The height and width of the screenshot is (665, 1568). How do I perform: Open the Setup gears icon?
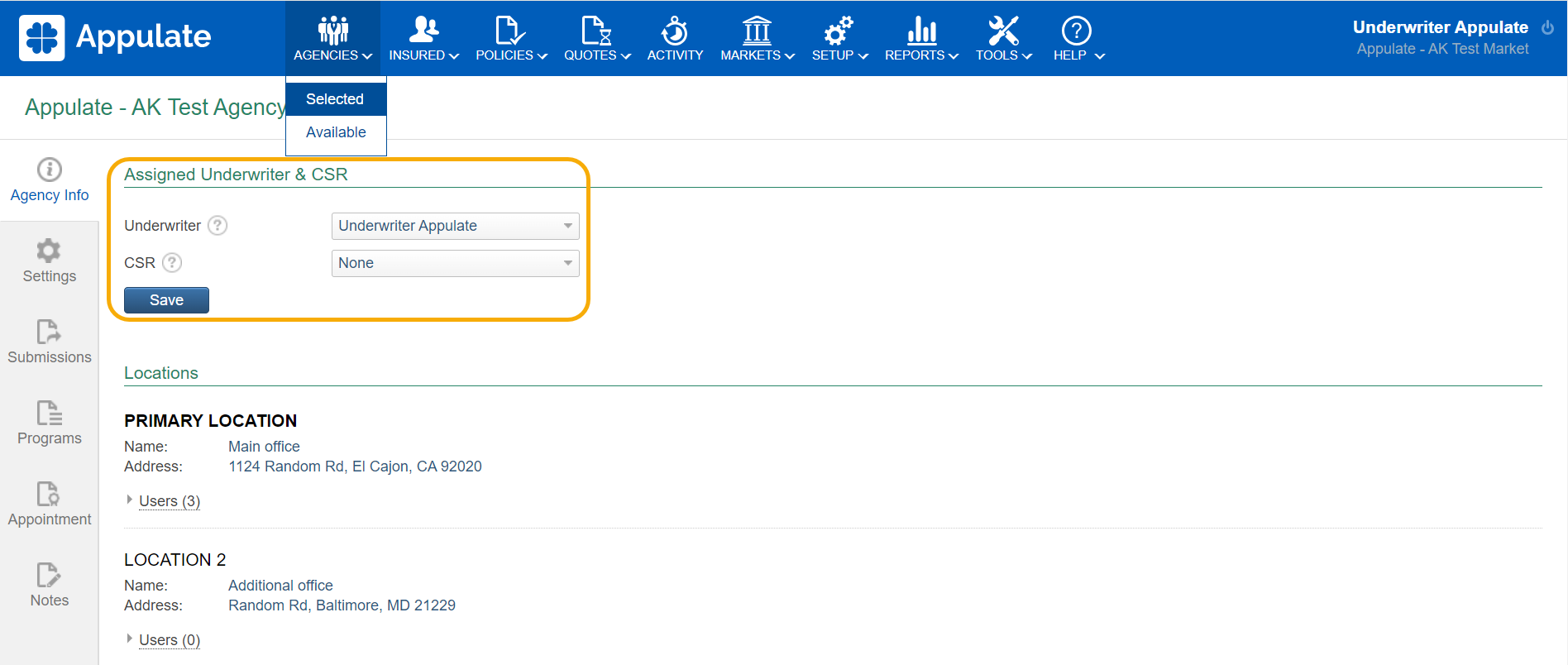point(839,31)
